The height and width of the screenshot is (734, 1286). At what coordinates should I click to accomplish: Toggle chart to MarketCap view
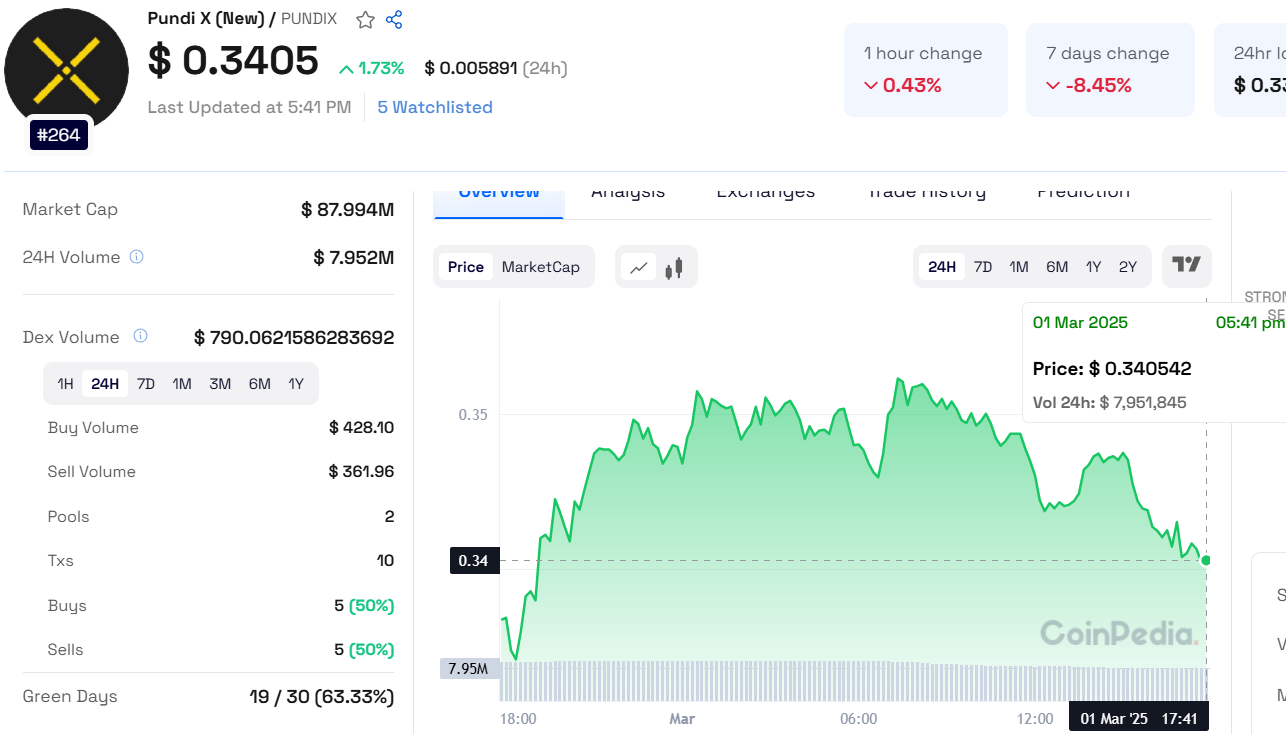pyautogui.click(x=540, y=267)
